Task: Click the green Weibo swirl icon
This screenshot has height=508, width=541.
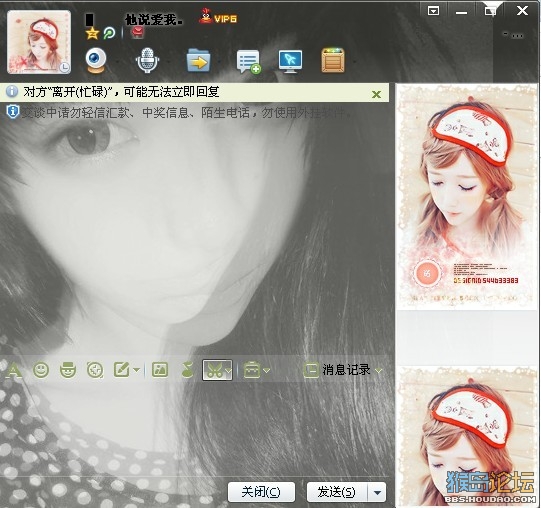Action: click(x=109, y=33)
